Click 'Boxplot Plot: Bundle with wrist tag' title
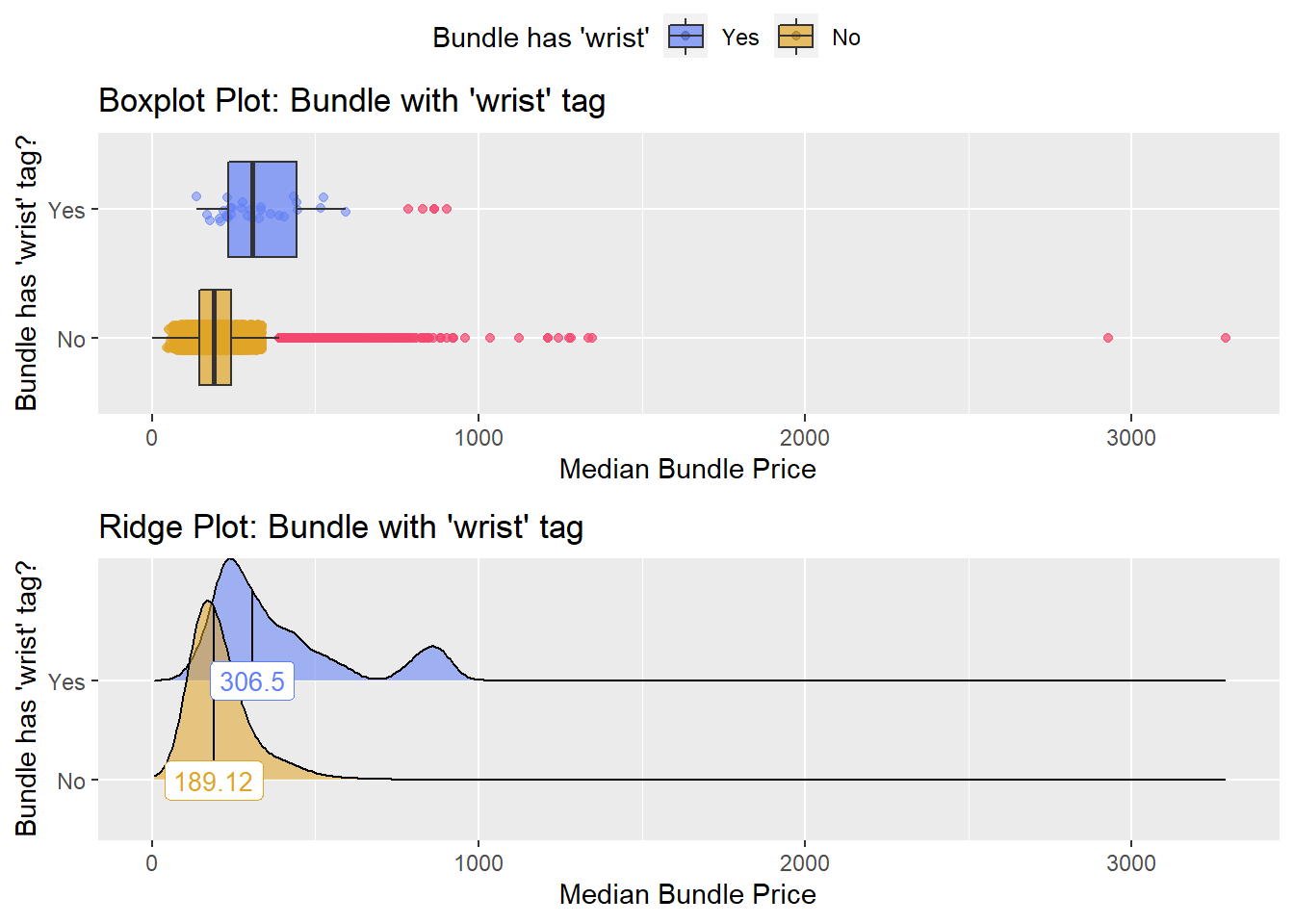The image size is (1294, 924). pyautogui.click(x=351, y=100)
